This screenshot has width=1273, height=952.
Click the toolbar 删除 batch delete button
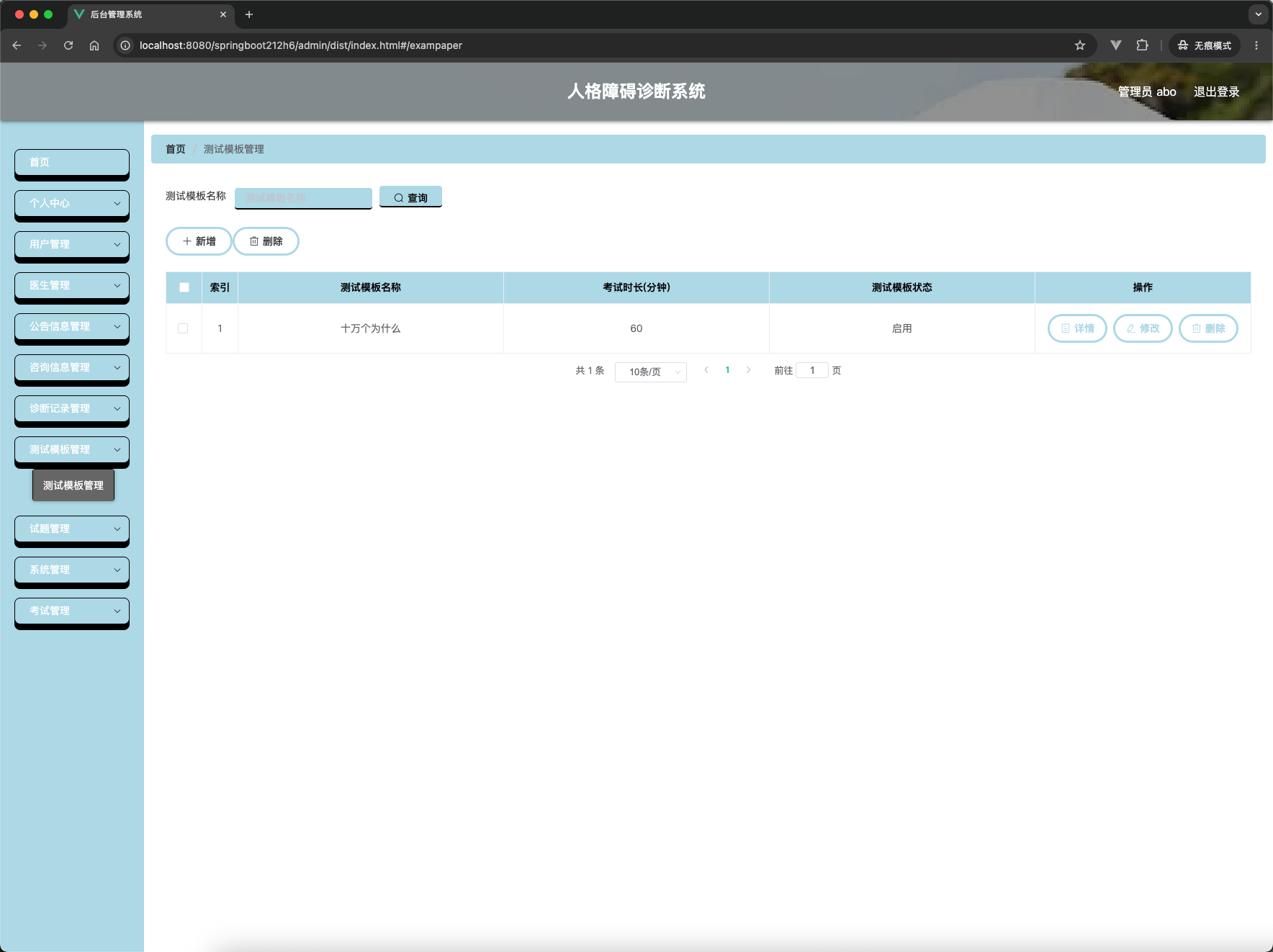click(266, 241)
